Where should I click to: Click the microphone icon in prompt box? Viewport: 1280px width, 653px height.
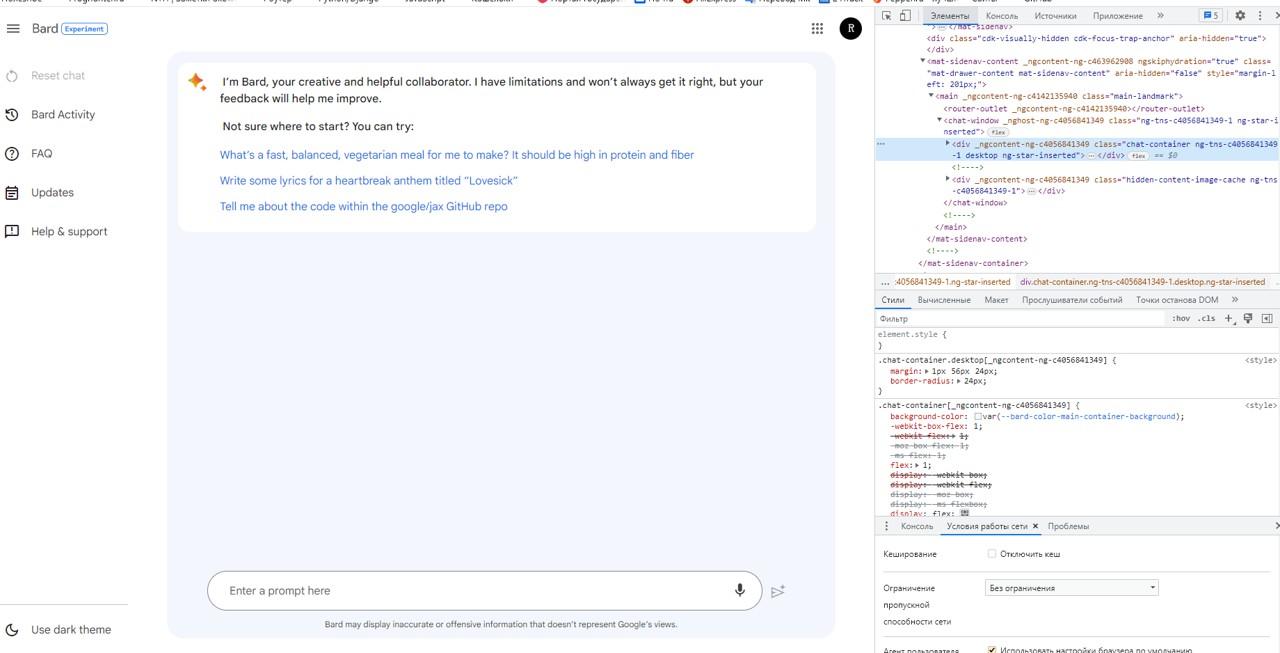740,590
